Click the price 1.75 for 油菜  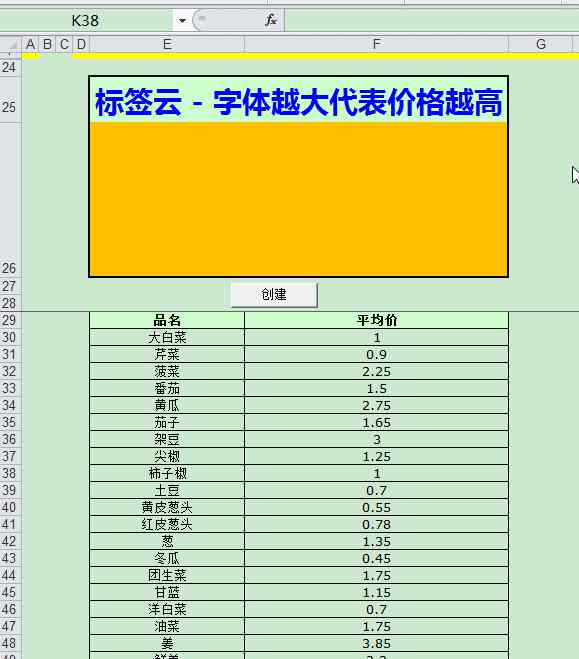(376, 627)
